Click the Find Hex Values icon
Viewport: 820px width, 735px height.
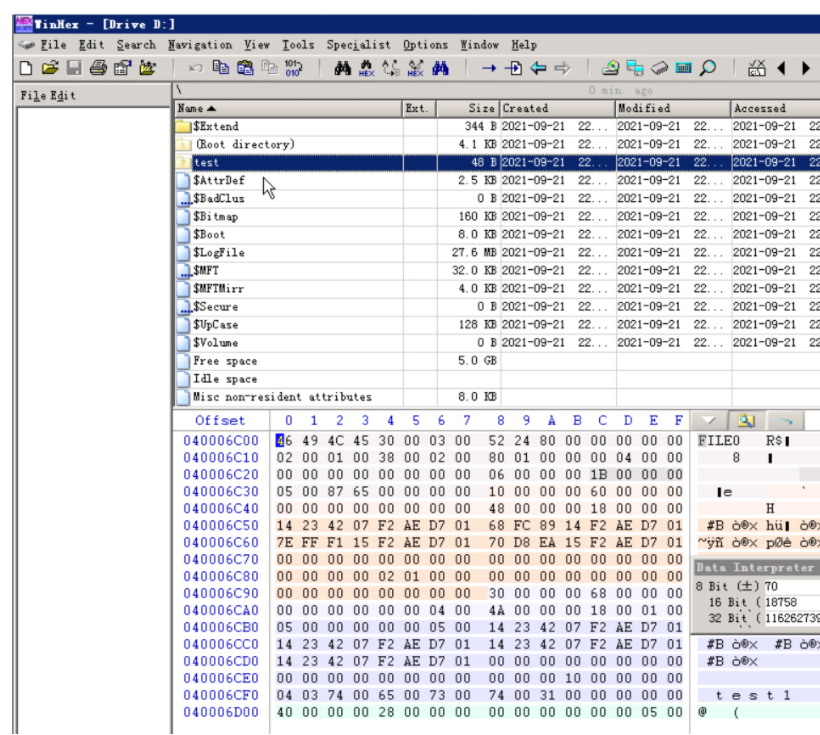[x=365, y=69]
